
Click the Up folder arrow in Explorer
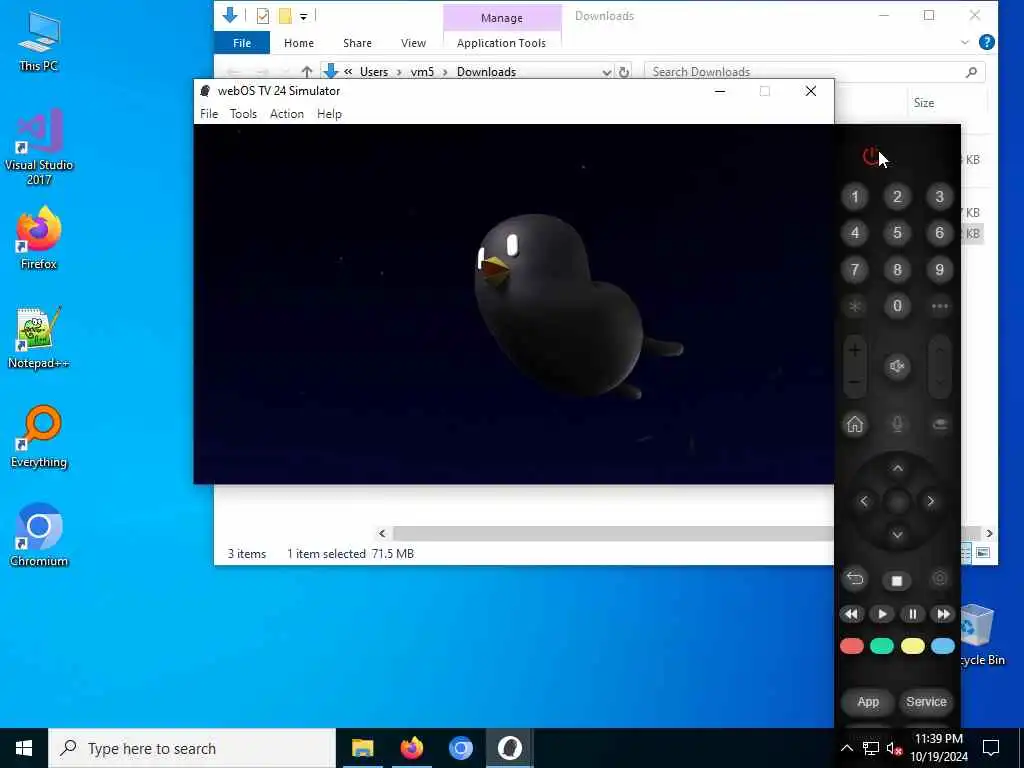coord(307,72)
